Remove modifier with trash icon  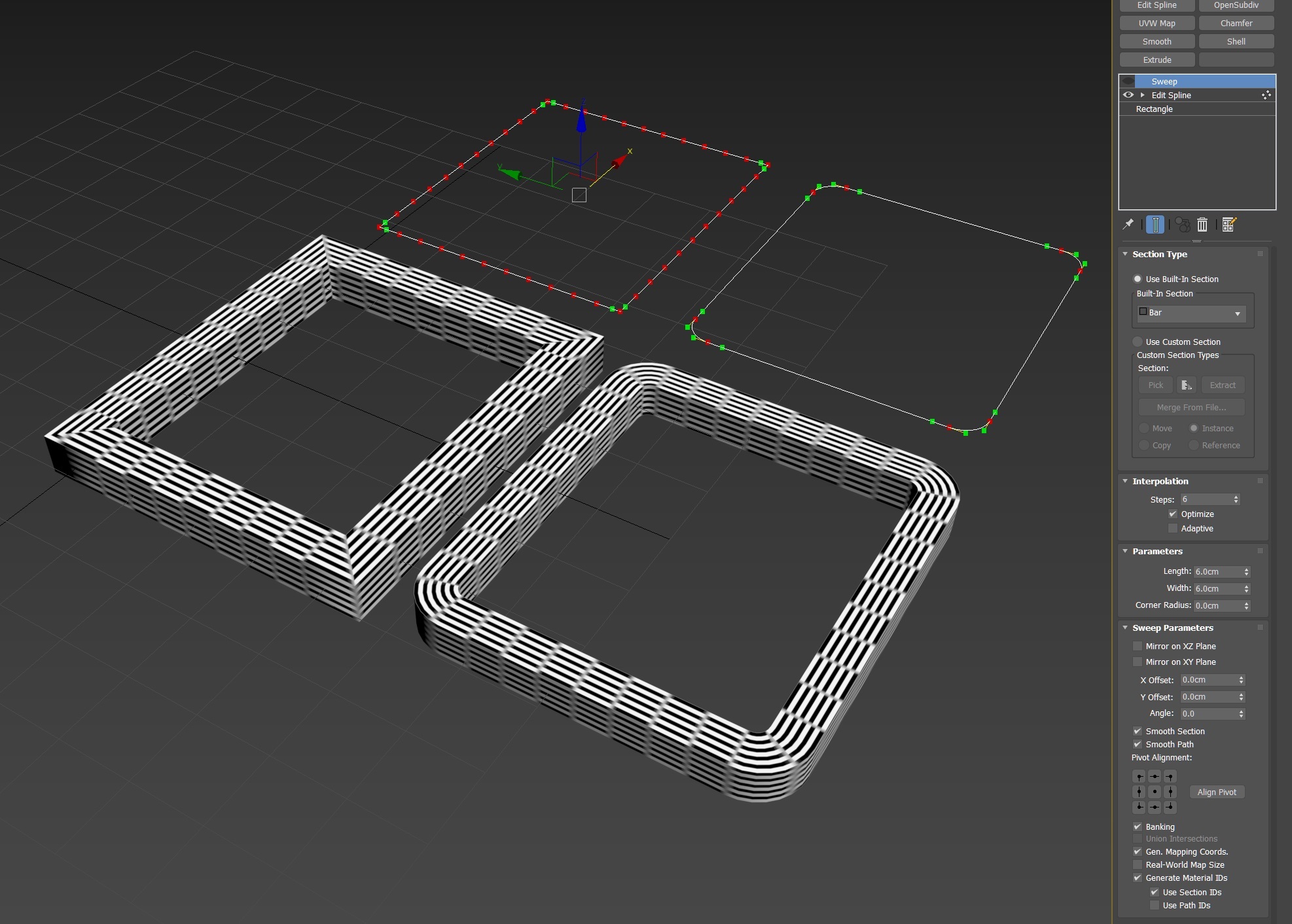pyautogui.click(x=1202, y=224)
